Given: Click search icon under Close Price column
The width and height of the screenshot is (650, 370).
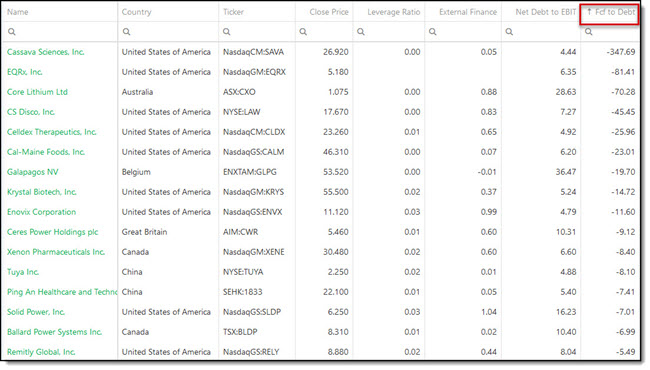Looking at the screenshot, I should tap(303, 32).
